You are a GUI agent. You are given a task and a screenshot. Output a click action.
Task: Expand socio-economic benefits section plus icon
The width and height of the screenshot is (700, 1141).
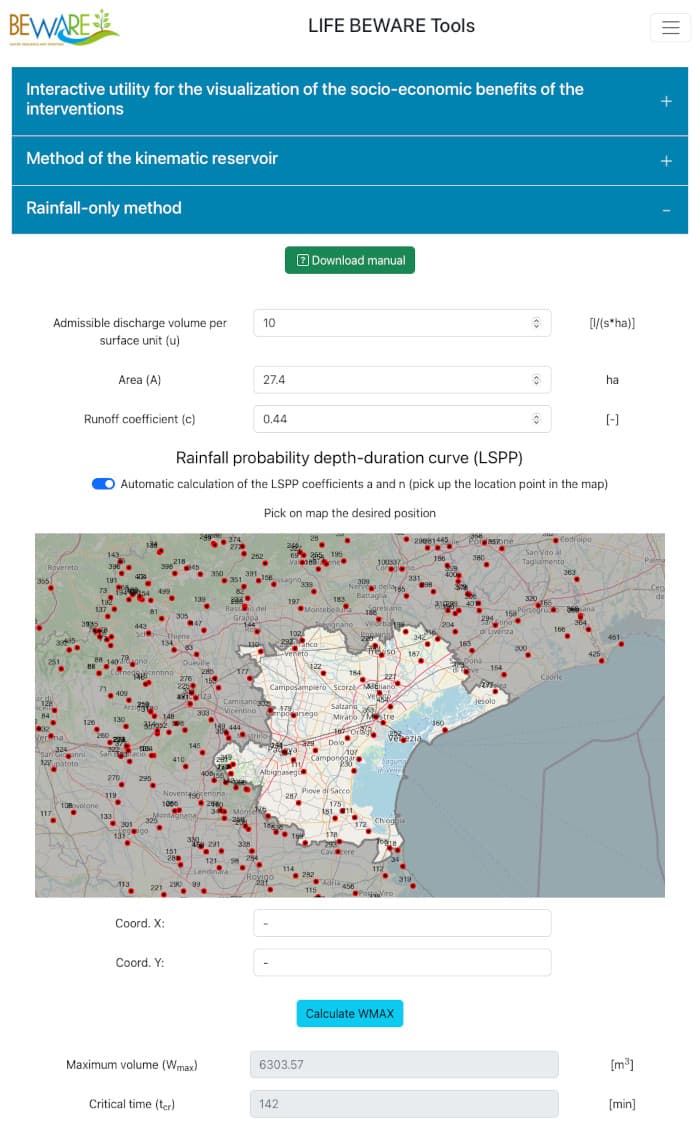[x=665, y=101]
